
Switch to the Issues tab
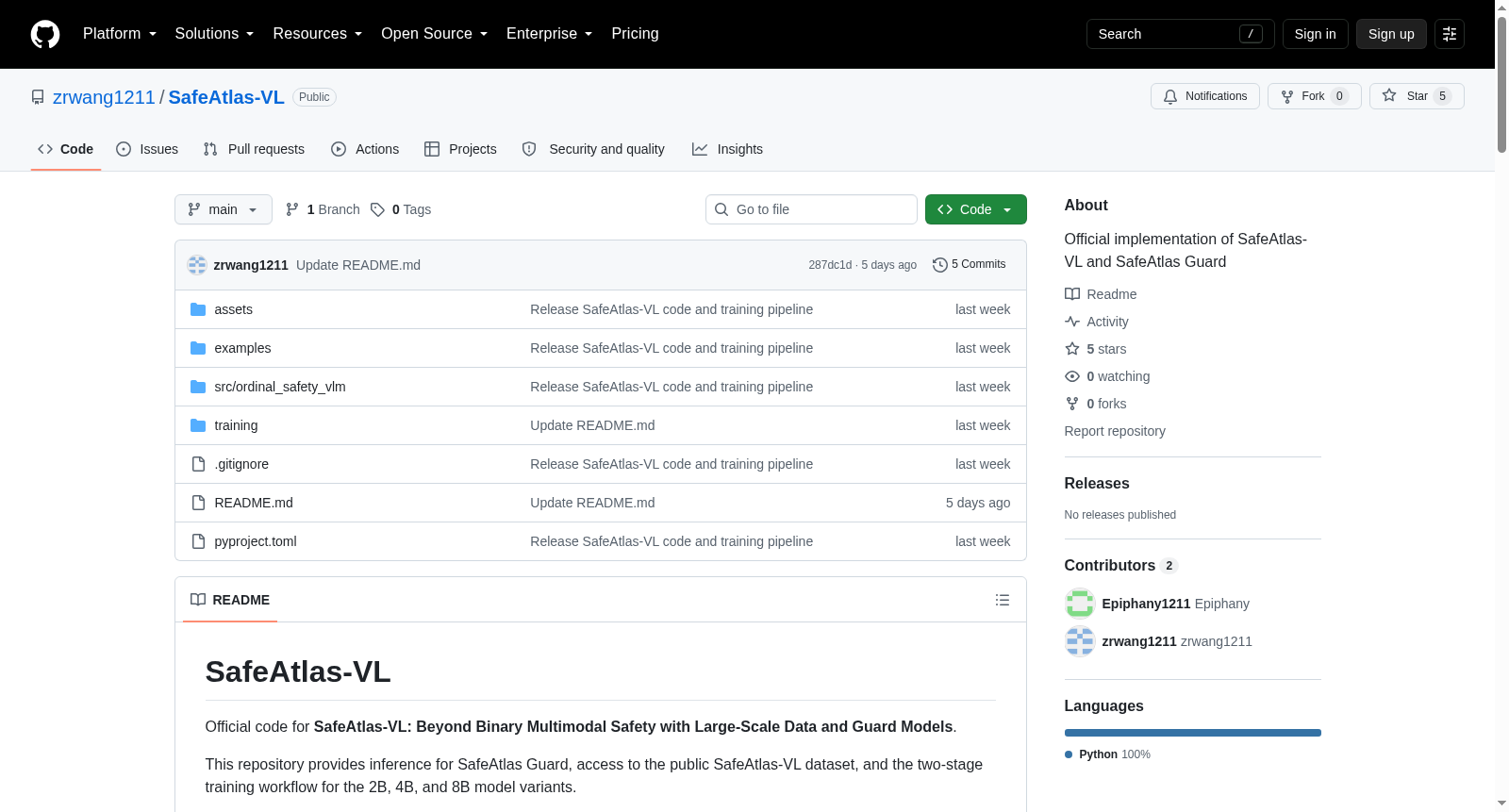147,149
